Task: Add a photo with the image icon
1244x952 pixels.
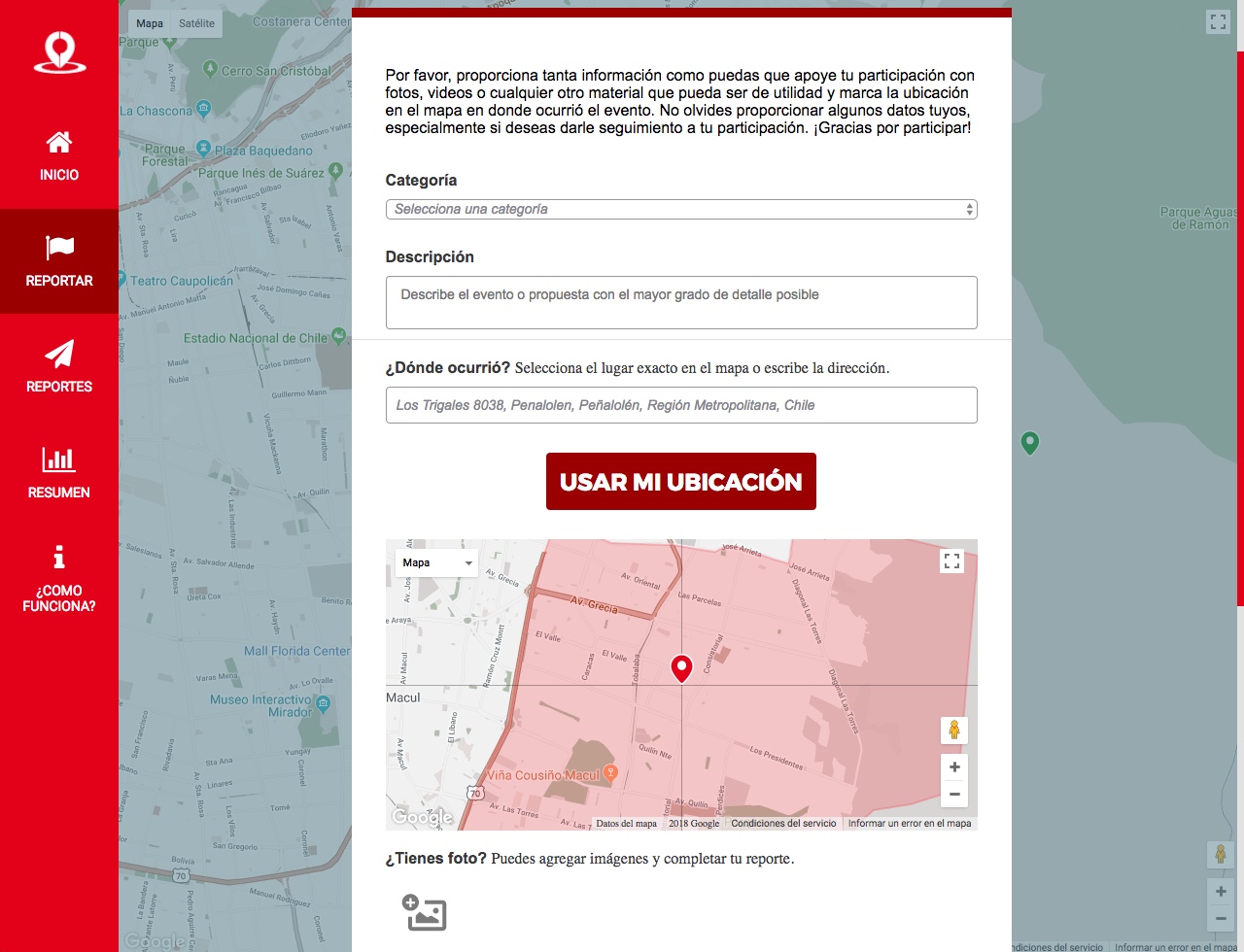Action: pyautogui.click(x=425, y=913)
